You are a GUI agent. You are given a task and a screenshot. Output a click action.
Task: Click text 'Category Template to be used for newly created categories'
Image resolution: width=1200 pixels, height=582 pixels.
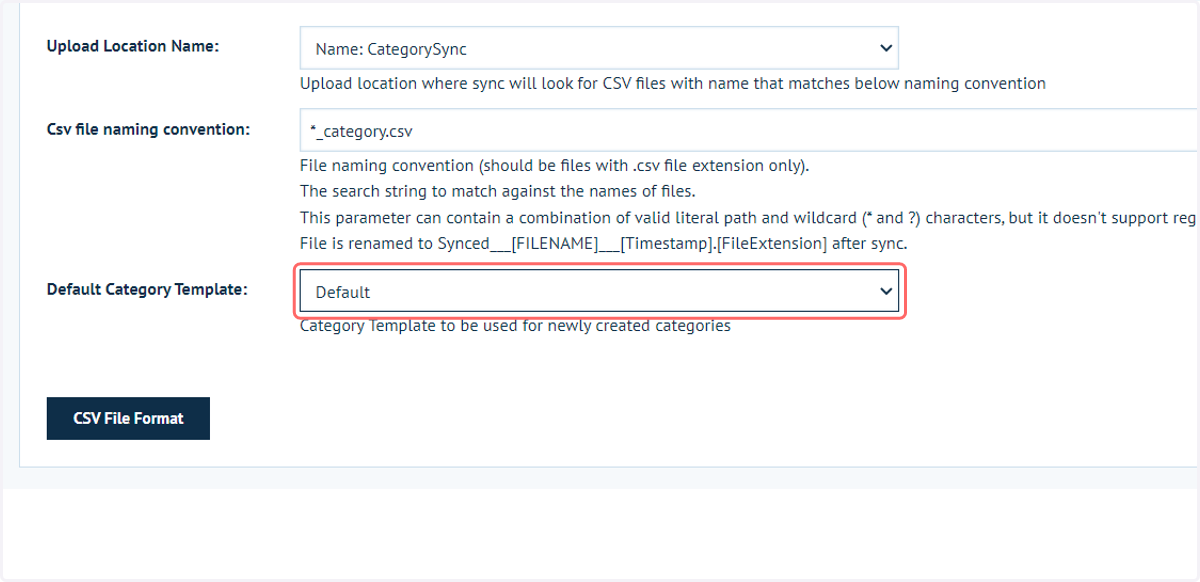point(515,325)
